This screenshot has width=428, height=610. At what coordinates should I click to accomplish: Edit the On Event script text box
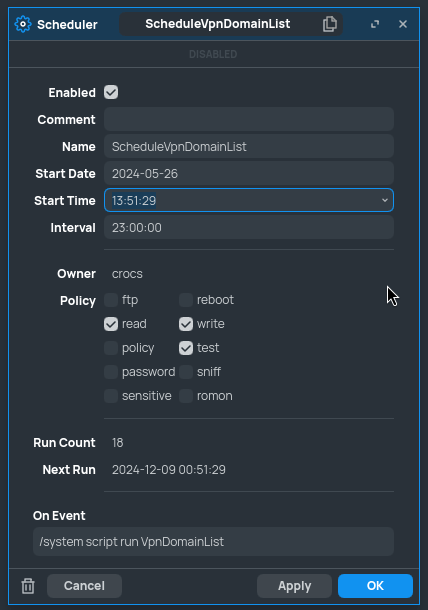(x=213, y=542)
